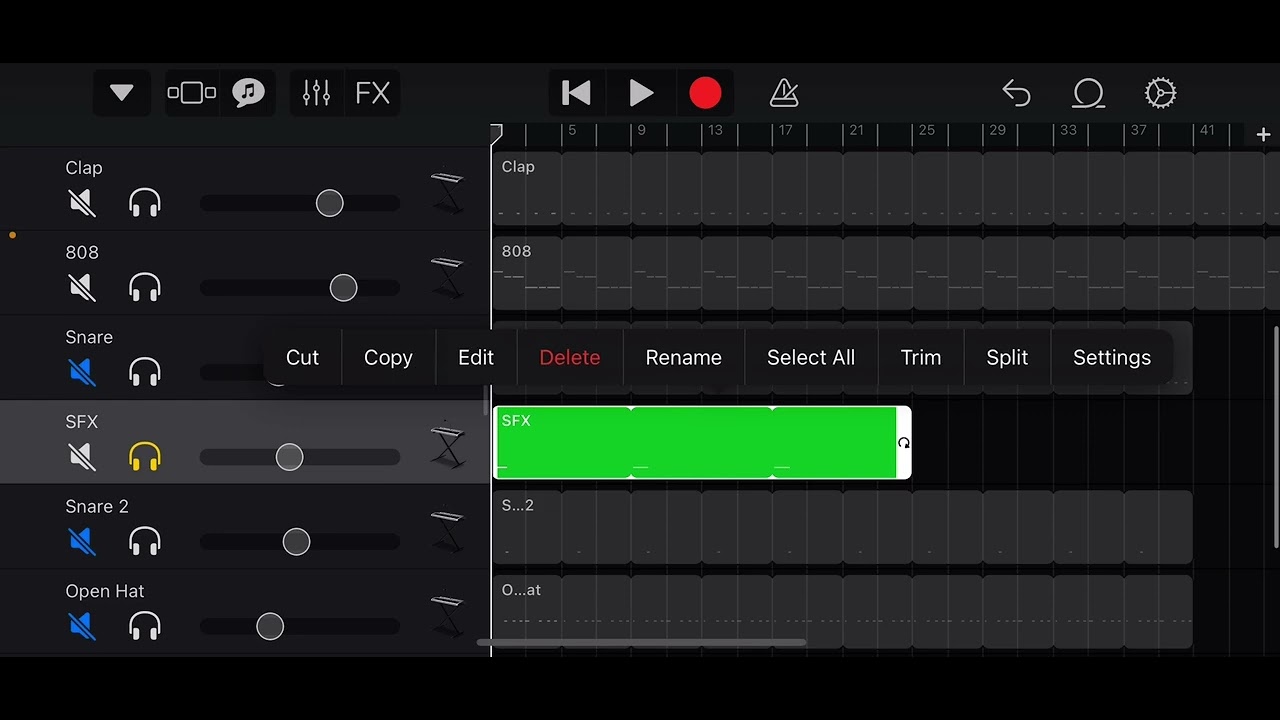Screen dimensions: 1280x720
Task: Select the Open Hat track header name
Action: pyautogui.click(x=105, y=591)
